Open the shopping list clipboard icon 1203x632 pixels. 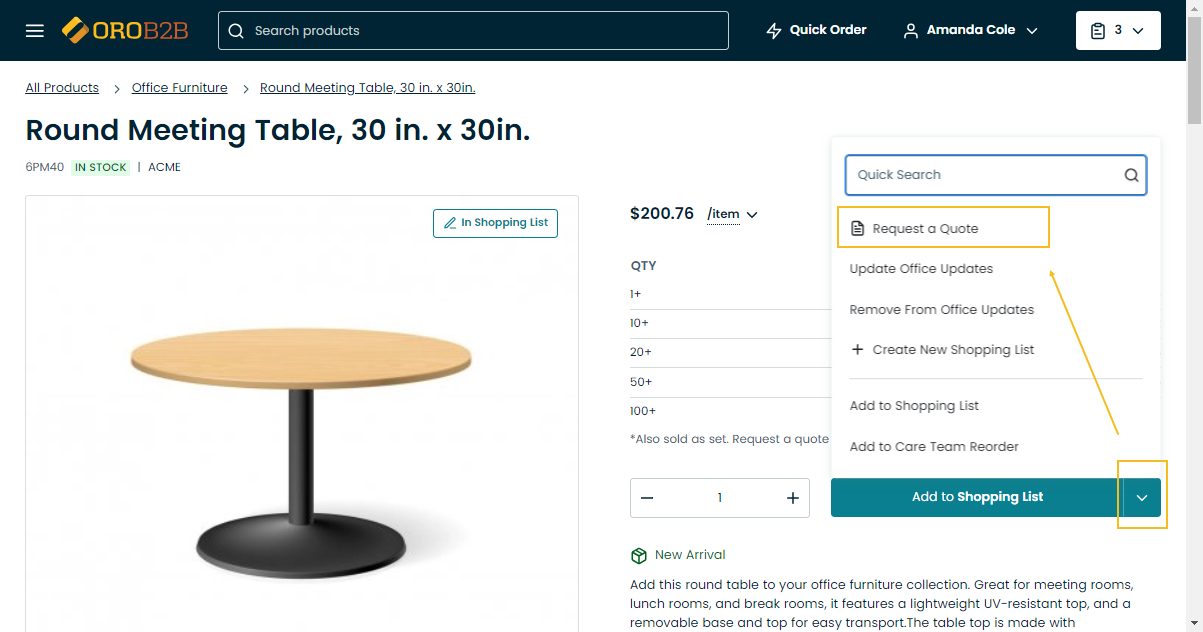point(1098,31)
